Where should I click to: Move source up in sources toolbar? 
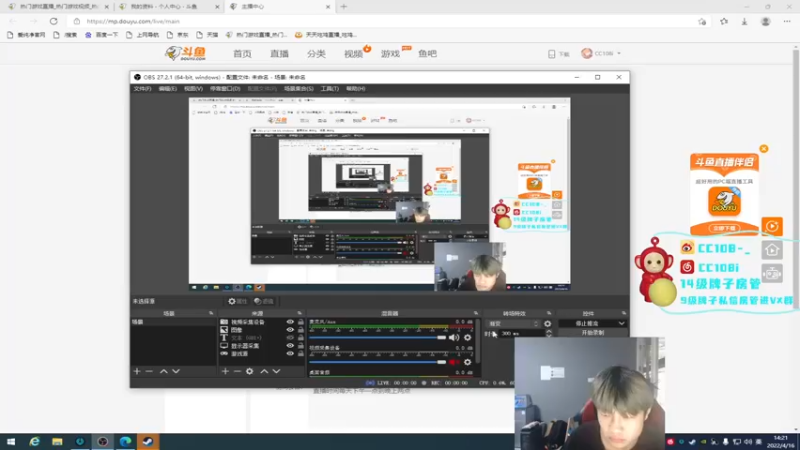tap(264, 371)
